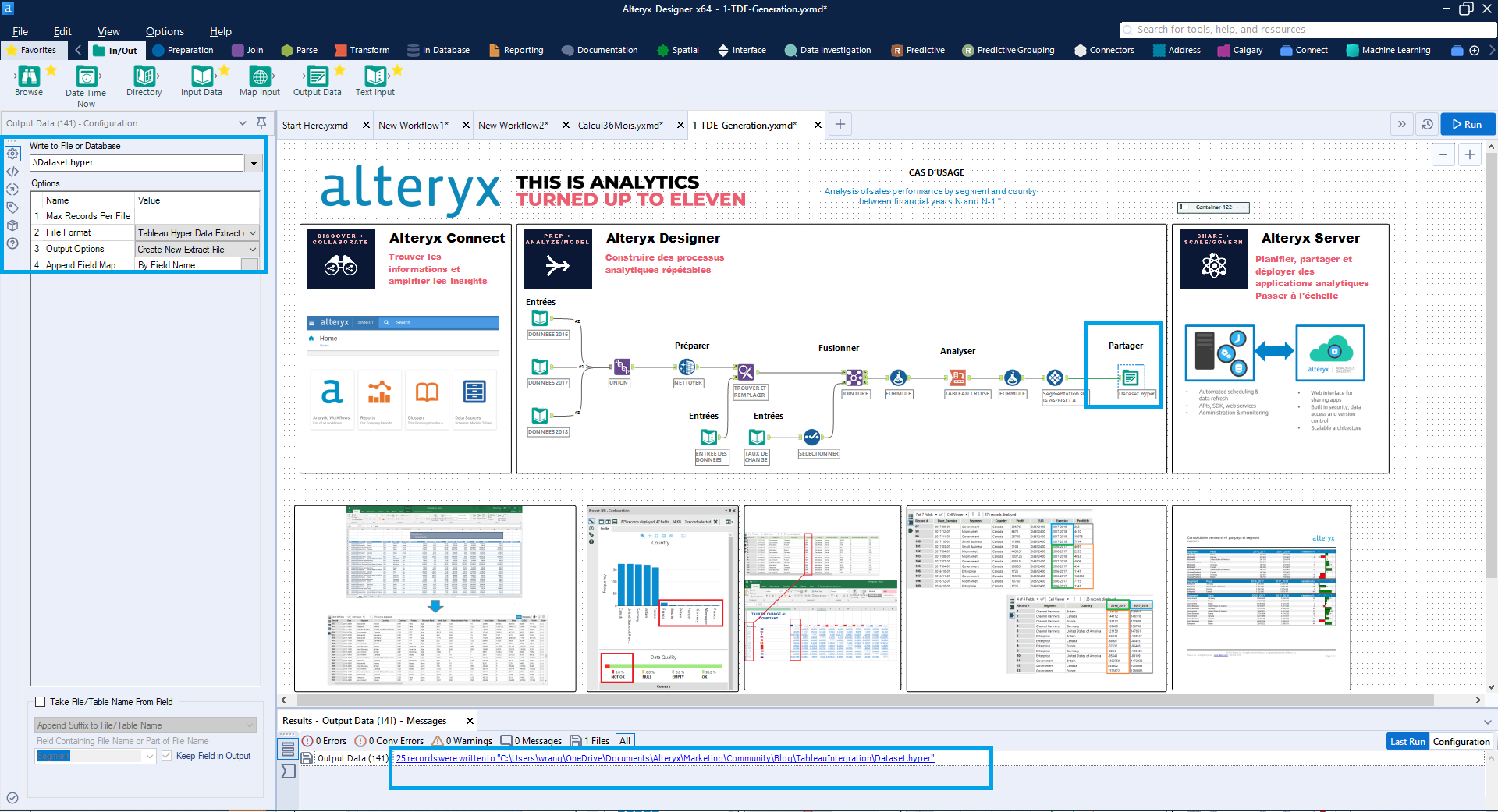Open the Annotation tag icon in configuration sidebar
Viewport: 1498px width, 812px height.
coord(12,207)
